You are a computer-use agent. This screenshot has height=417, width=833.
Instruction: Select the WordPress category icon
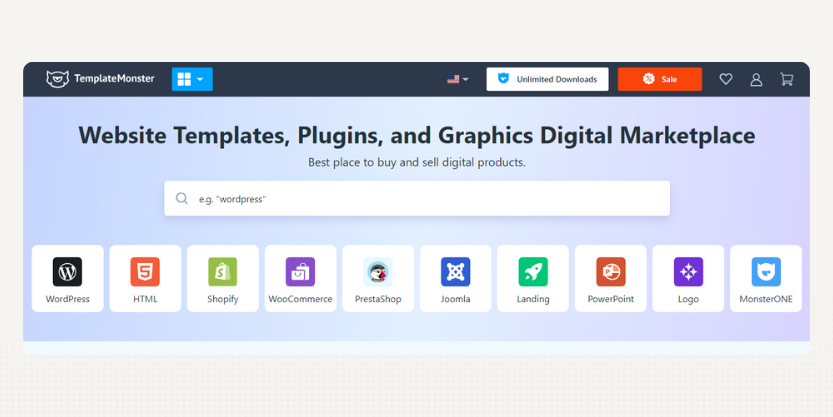(x=67, y=271)
